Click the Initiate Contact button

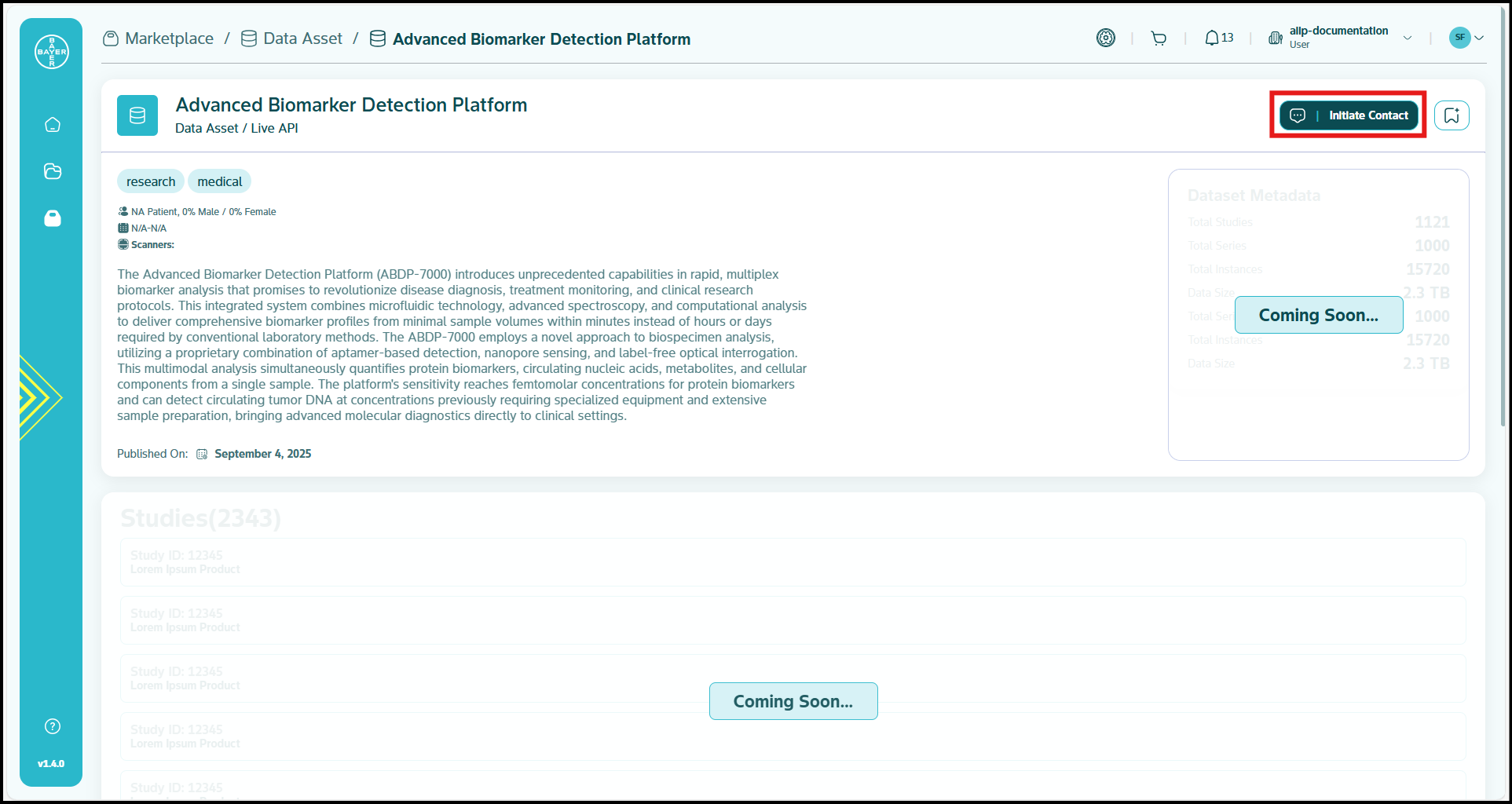click(1347, 115)
